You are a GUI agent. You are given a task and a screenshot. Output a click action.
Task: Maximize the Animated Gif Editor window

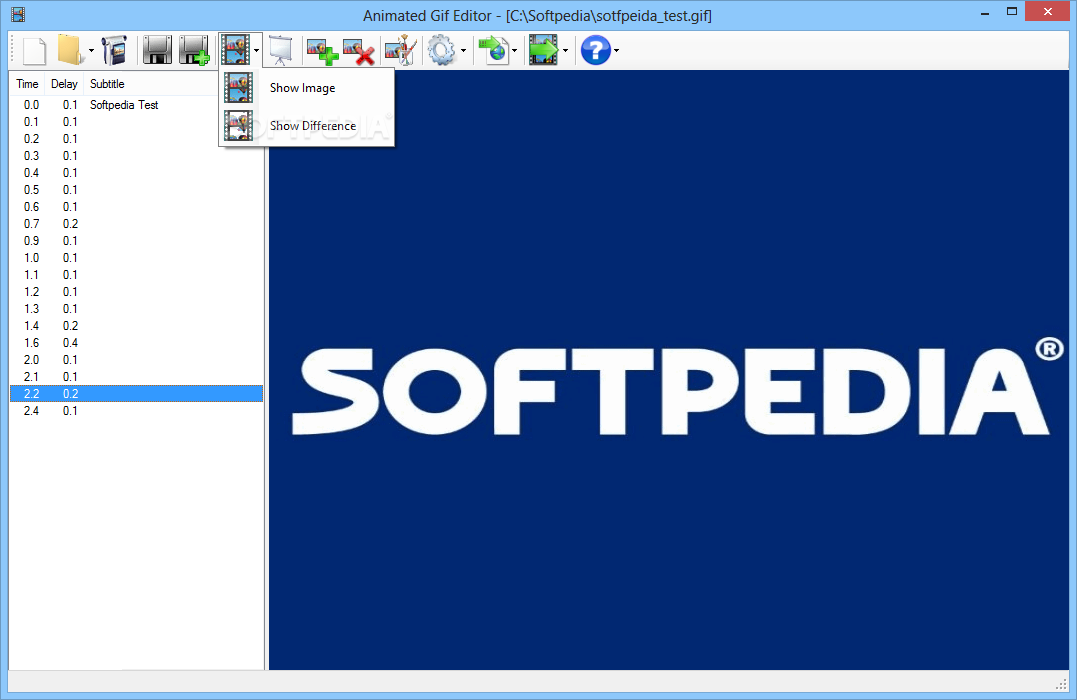pyautogui.click(x=1012, y=12)
